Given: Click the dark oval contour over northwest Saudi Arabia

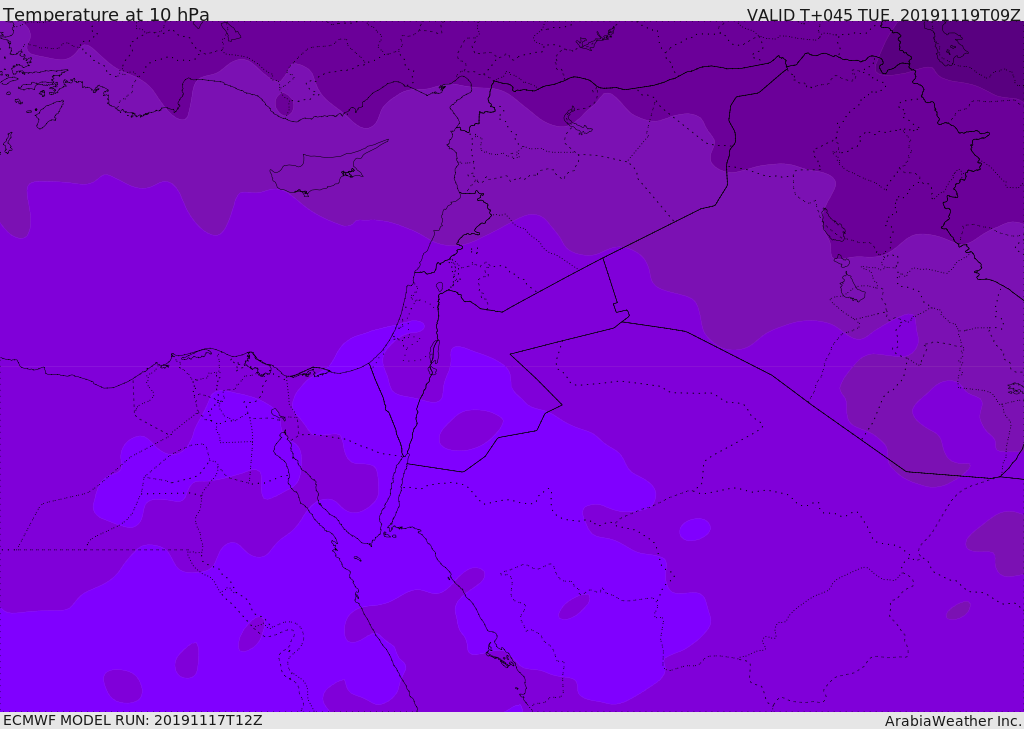Looking at the screenshot, I should [470, 429].
